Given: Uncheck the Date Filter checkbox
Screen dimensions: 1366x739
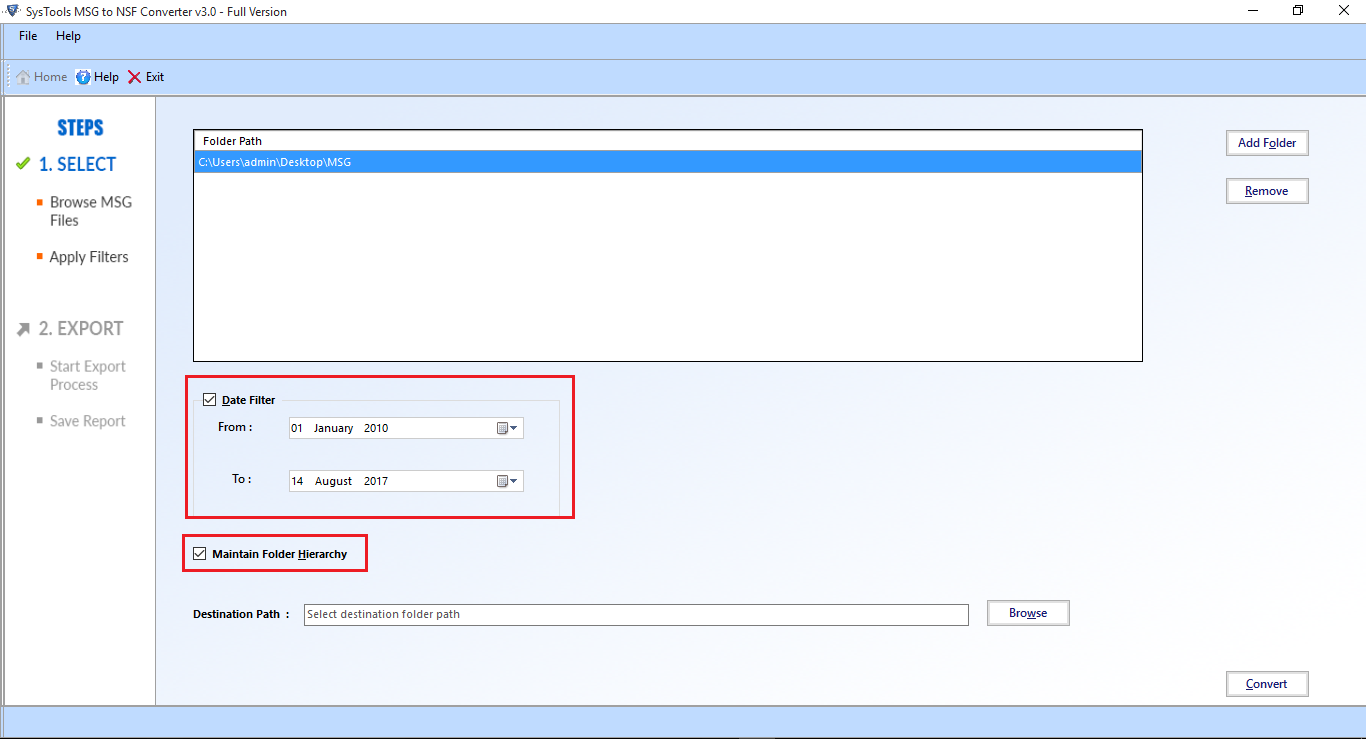Looking at the screenshot, I should click(x=209, y=400).
